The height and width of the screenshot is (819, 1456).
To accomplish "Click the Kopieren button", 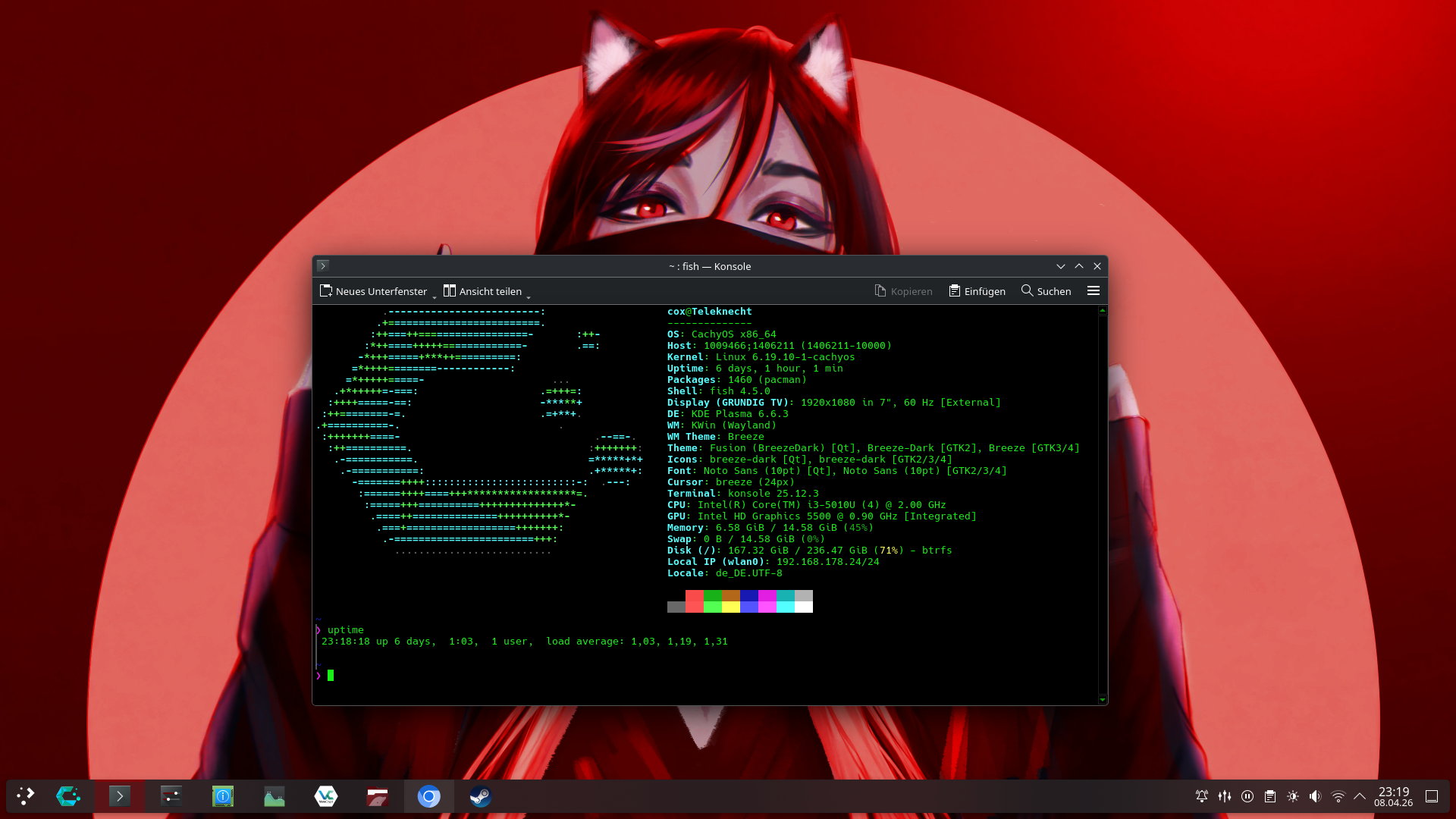I will coord(903,291).
